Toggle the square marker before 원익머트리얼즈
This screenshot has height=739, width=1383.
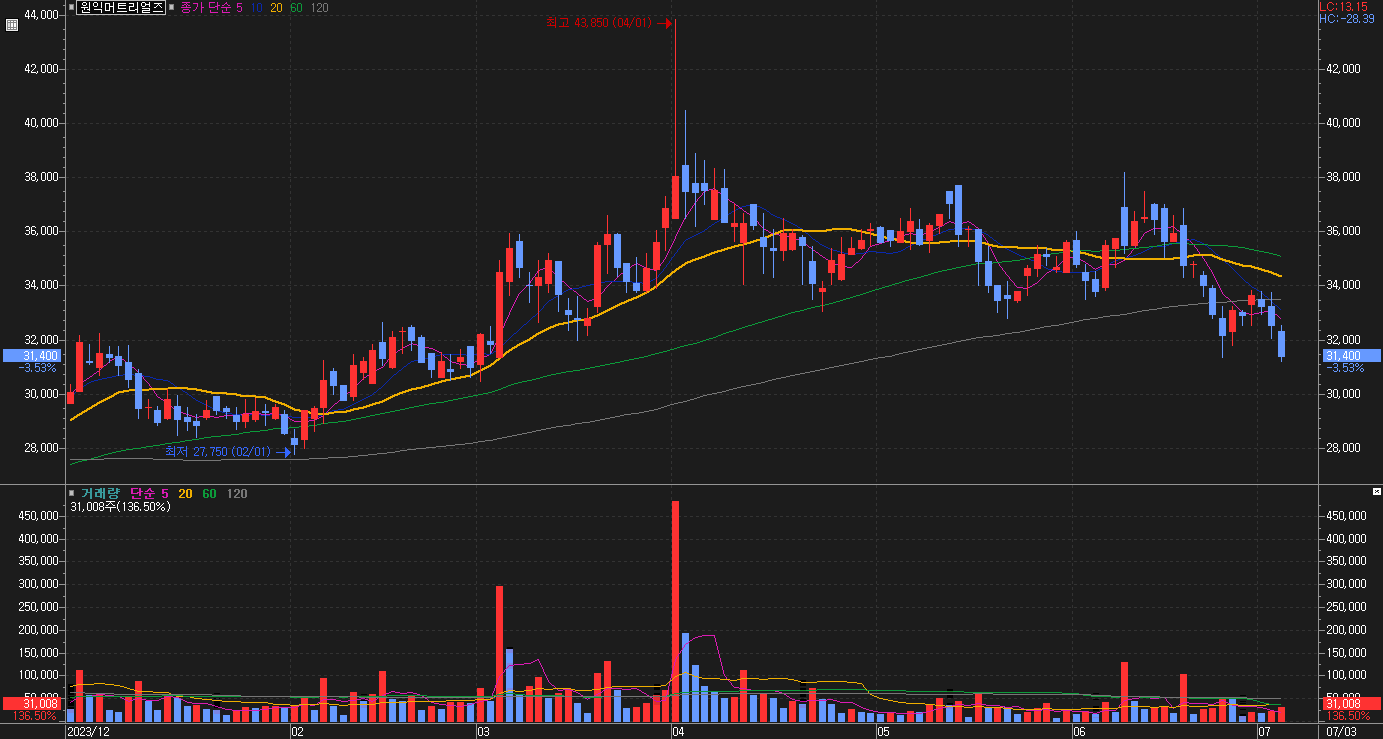pos(70,7)
